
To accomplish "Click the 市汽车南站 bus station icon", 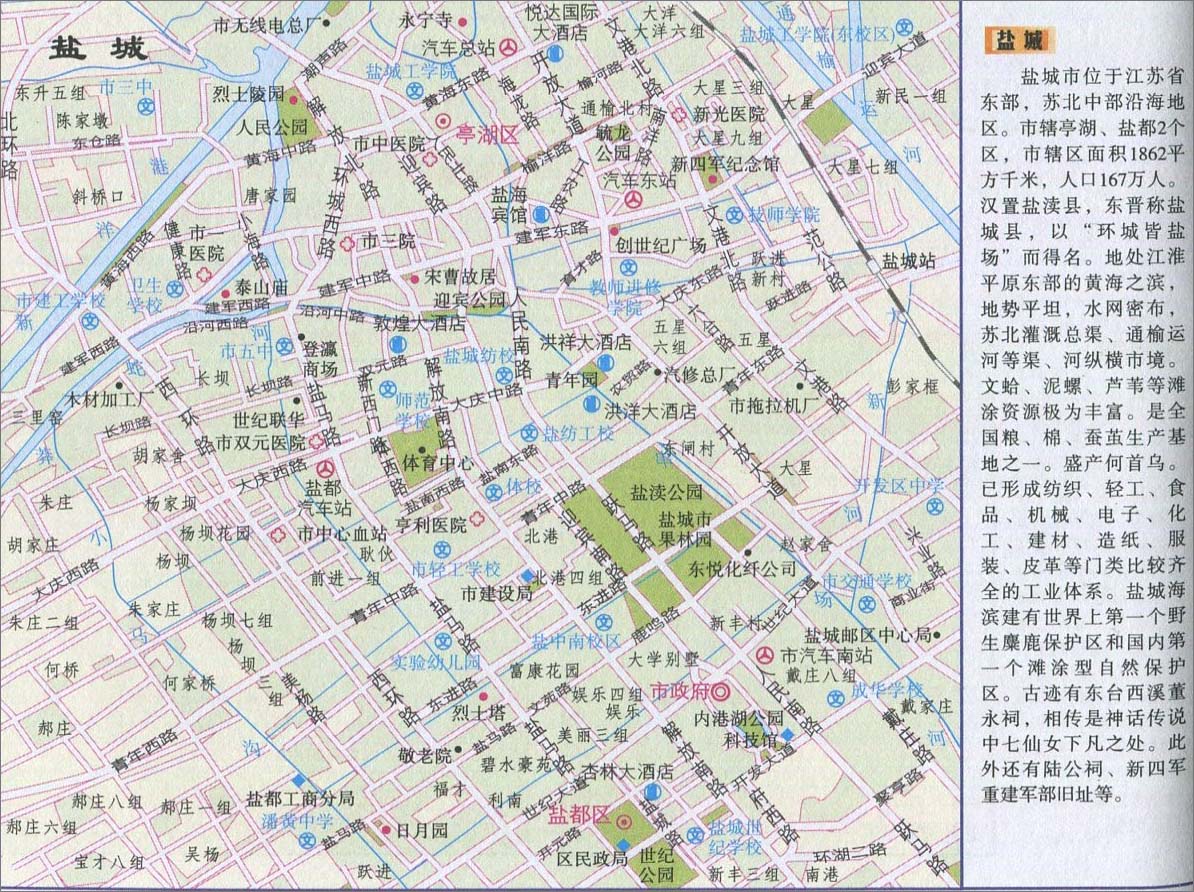I will pyautogui.click(x=765, y=656).
